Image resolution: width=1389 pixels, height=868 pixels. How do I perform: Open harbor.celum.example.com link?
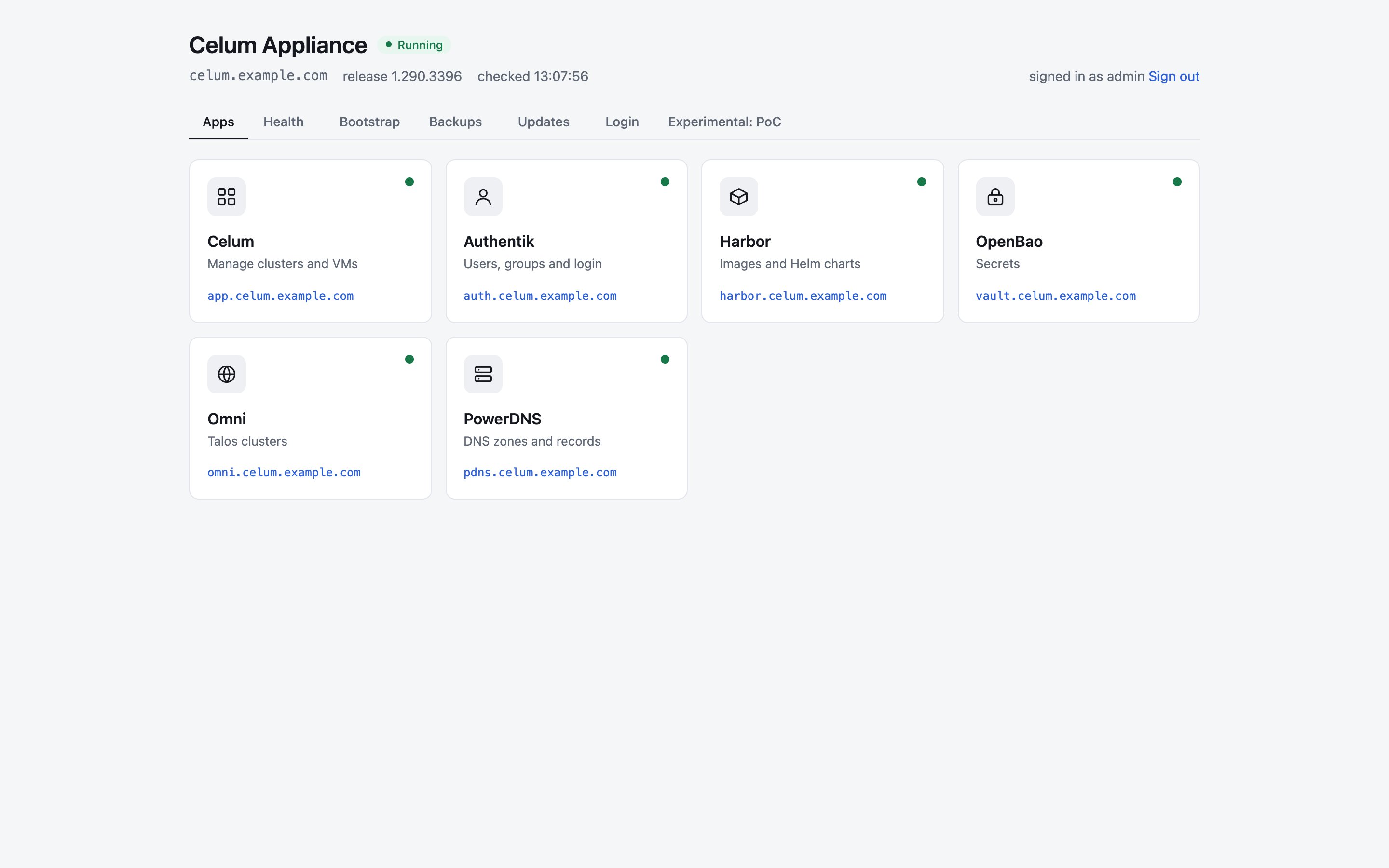click(x=803, y=296)
